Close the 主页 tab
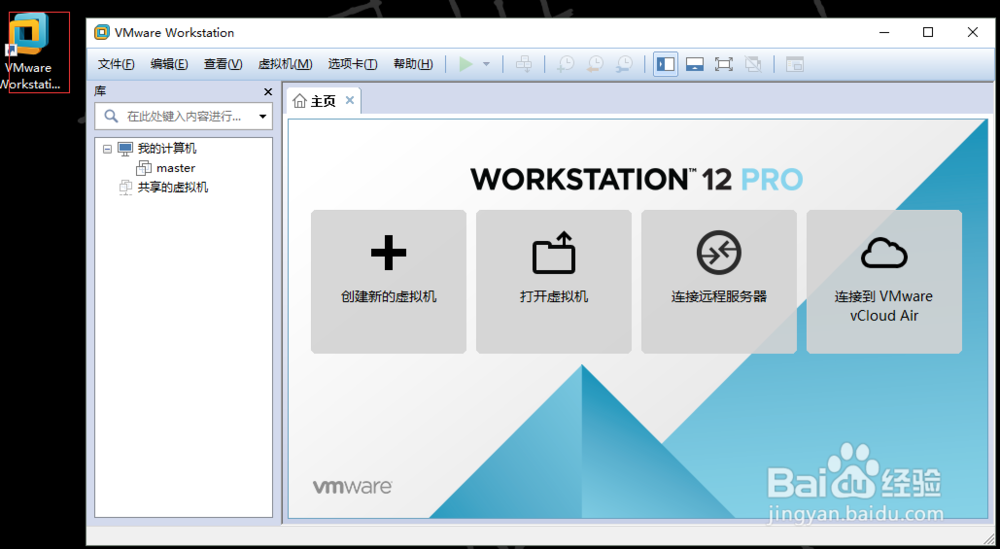Viewport: 1000px width, 549px height. (x=349, y=100)
